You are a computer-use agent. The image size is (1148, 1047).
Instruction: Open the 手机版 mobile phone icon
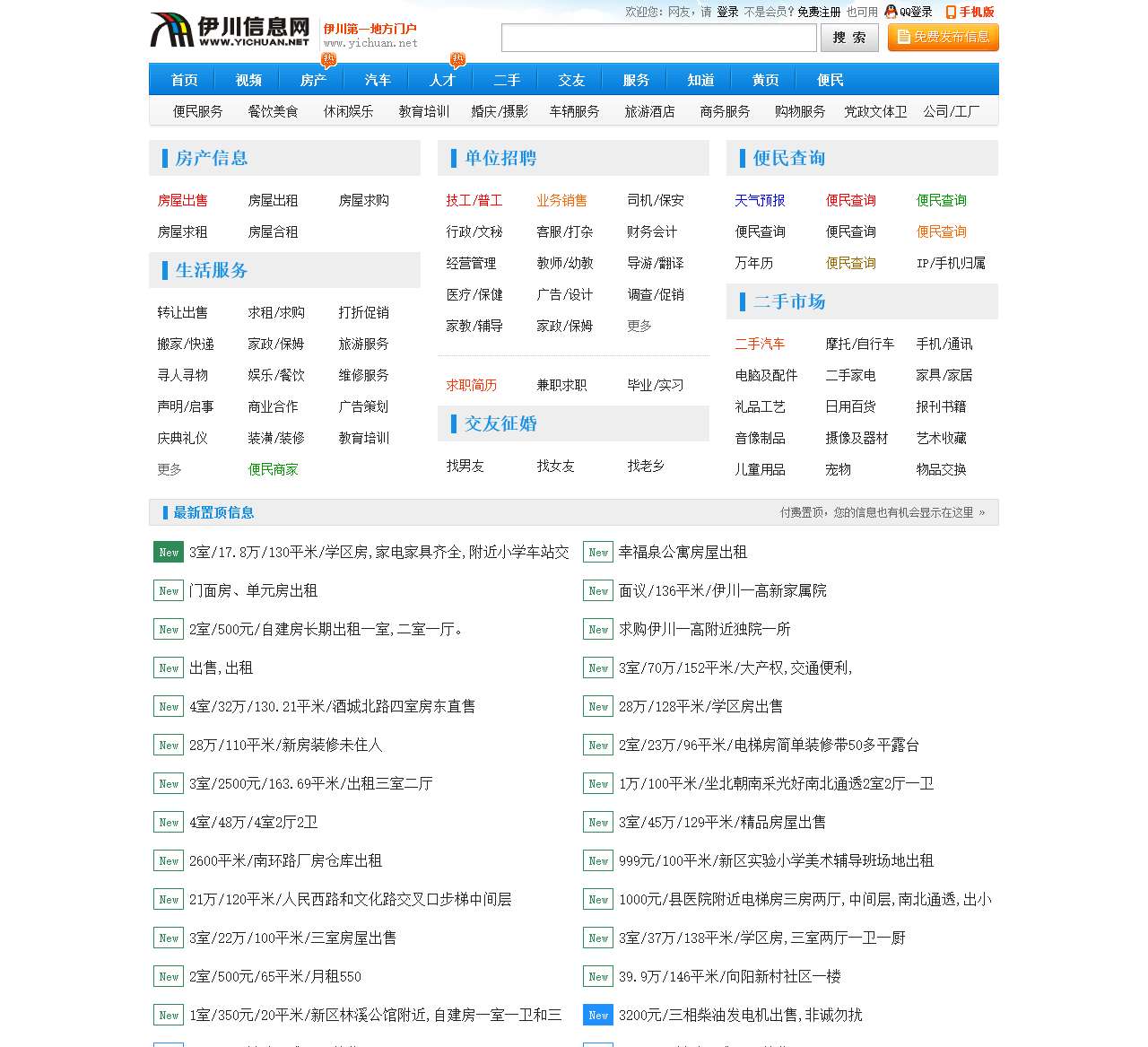click(948, 12)
